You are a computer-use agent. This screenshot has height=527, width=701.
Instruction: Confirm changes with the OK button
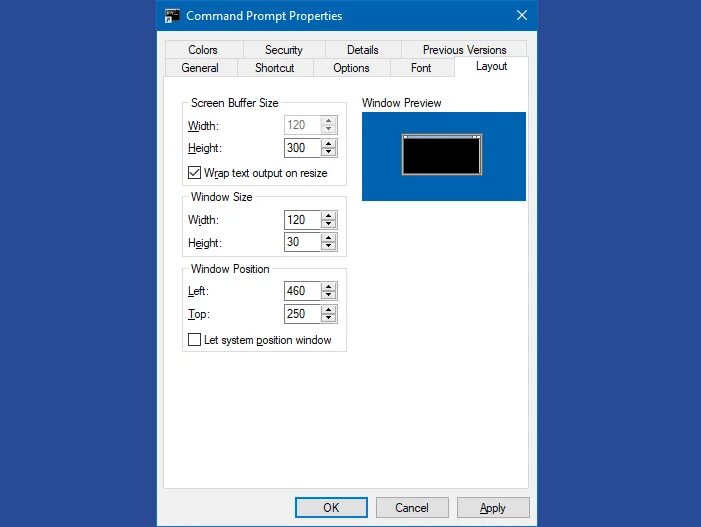tap(331, 508)
